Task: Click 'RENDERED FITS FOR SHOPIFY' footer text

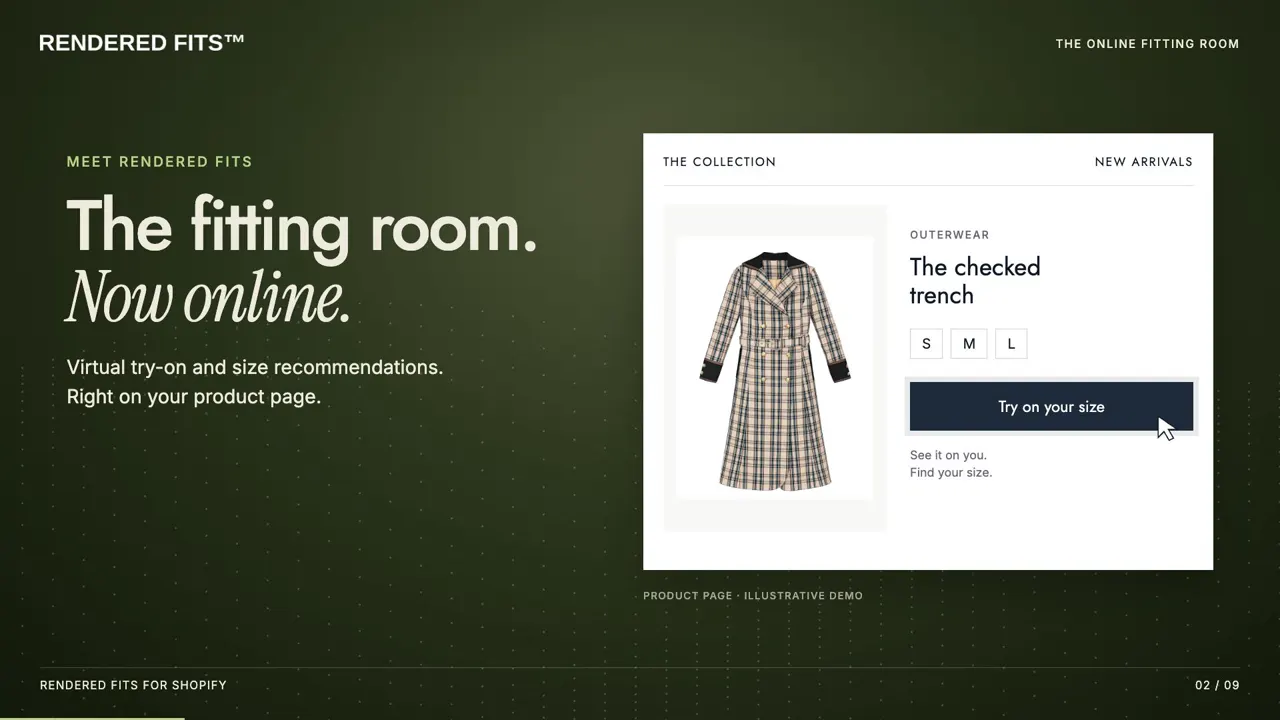Action: [133, 685]
